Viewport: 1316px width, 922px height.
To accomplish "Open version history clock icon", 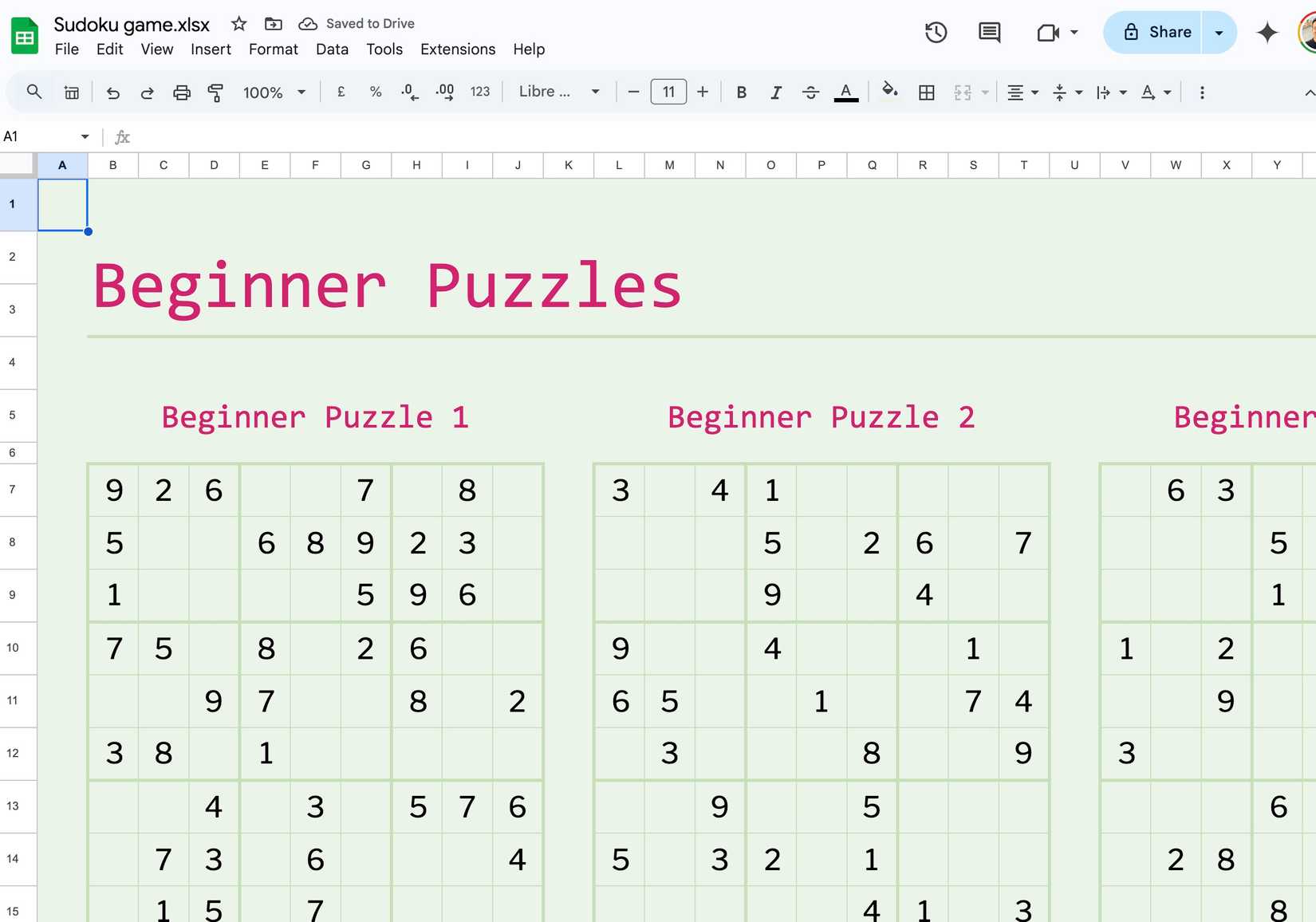I will 936,33.
